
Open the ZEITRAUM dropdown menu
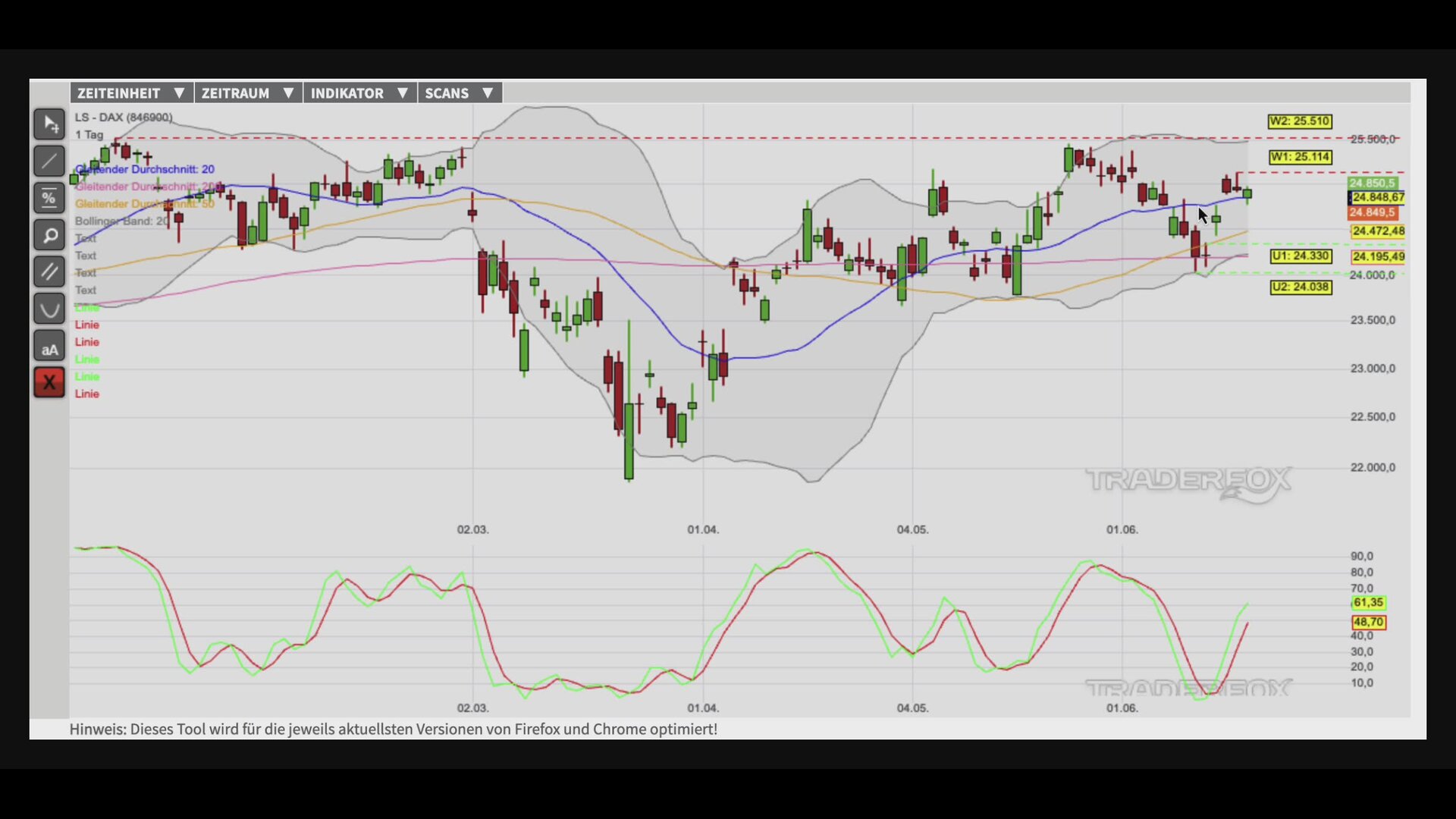tap(248, 93)
